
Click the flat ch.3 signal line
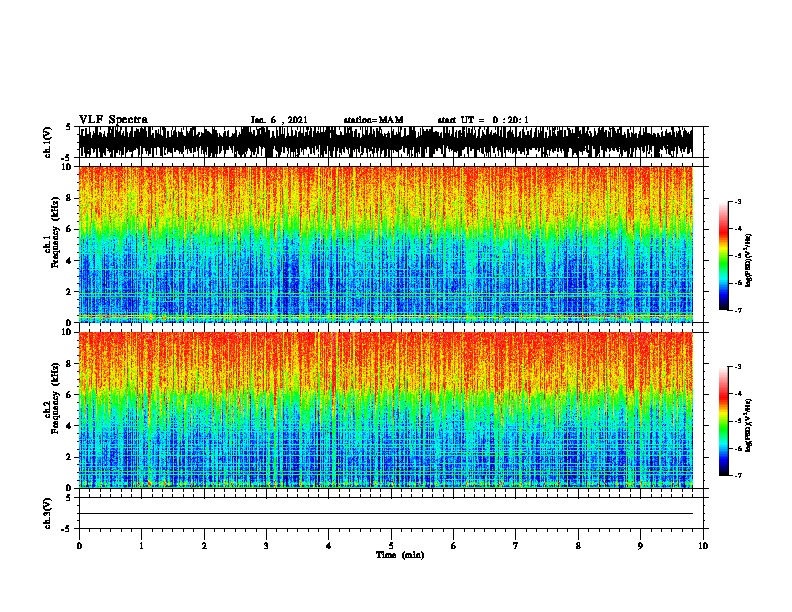(385, 514)
